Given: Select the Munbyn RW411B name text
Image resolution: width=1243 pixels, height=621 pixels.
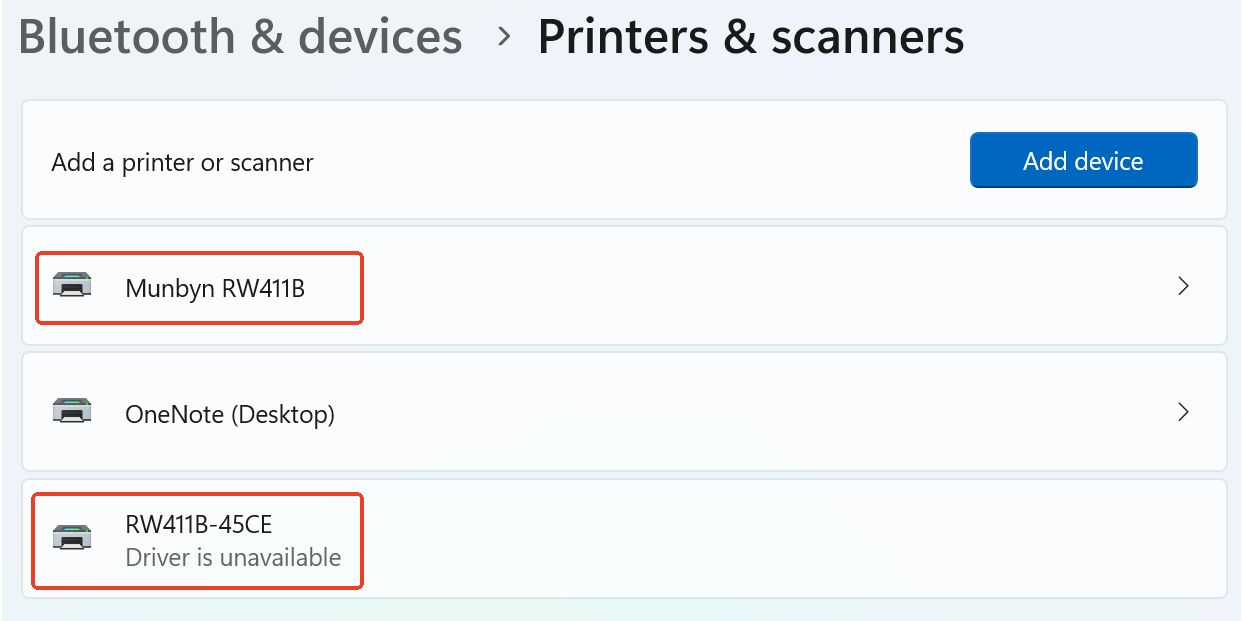Looking at the screenshot, I should coord(215,288).
